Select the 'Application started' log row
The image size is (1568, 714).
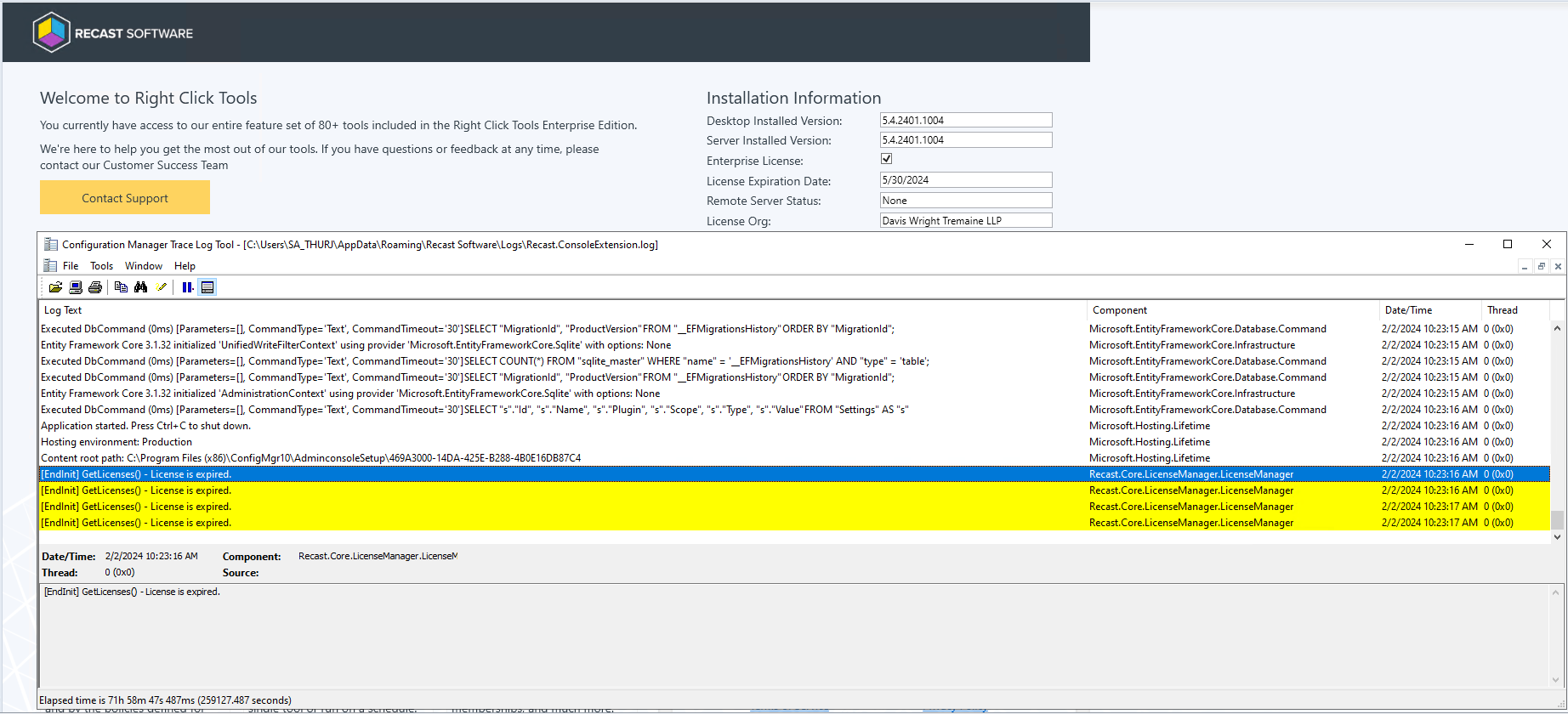point(794,426)
